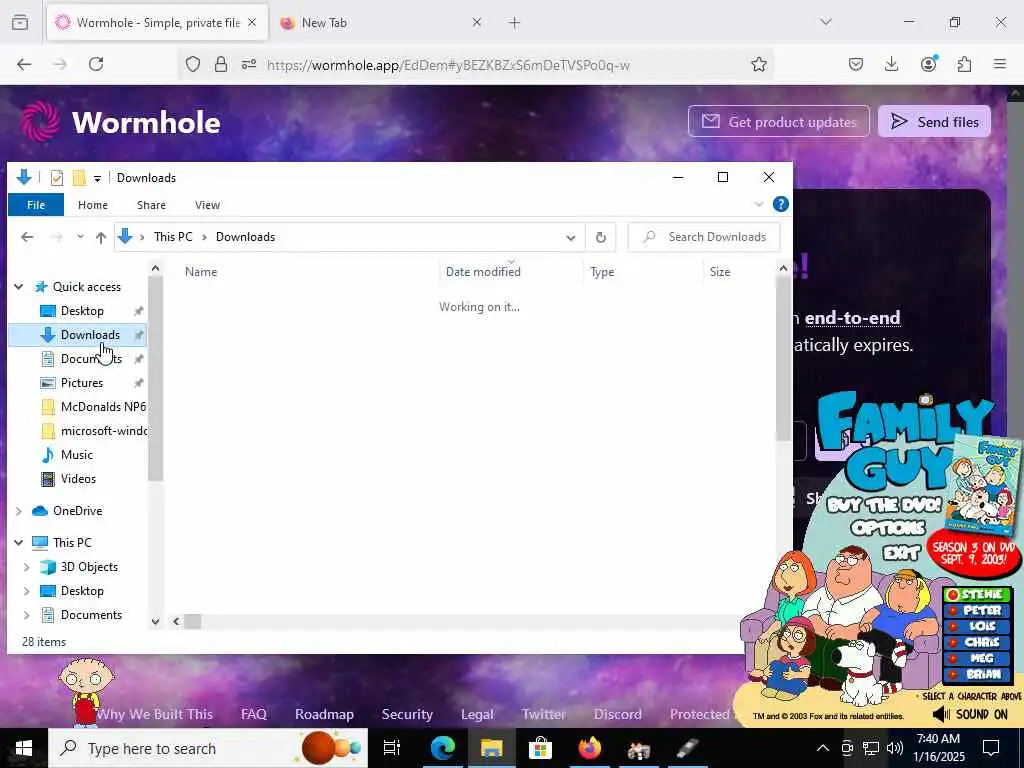
Task: Click the Firefox back arrow button
Action: (x=24, y=64)
